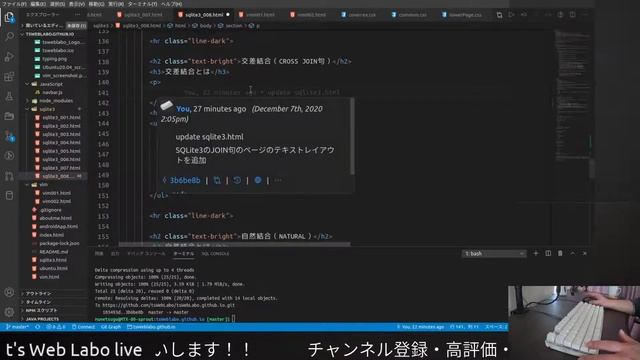Click the blue globe icon in hover popup
The height and width of the screenshot is (360, 640).
point(258,180)
